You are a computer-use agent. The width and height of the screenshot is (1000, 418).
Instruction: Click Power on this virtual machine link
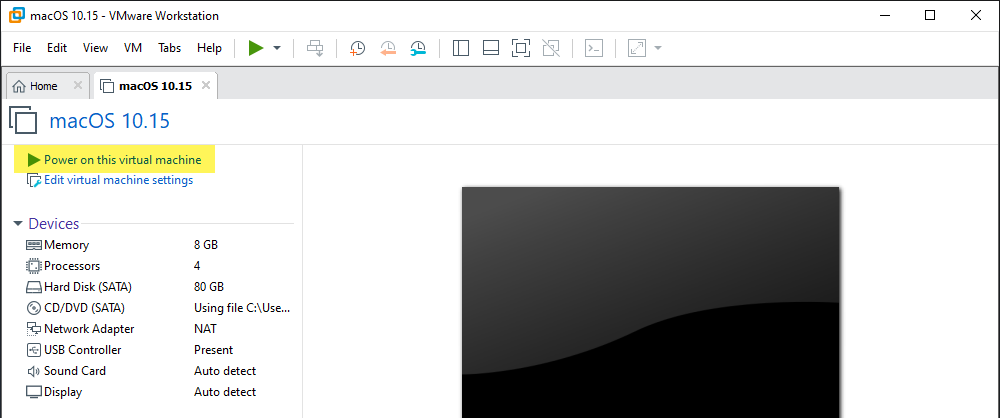coord(122,160)
